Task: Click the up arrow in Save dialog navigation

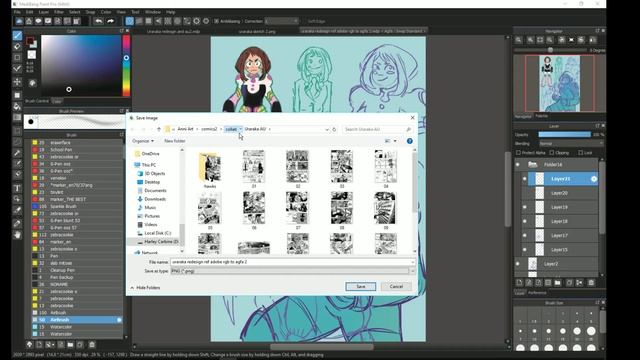Action: [x=159, y=129]
